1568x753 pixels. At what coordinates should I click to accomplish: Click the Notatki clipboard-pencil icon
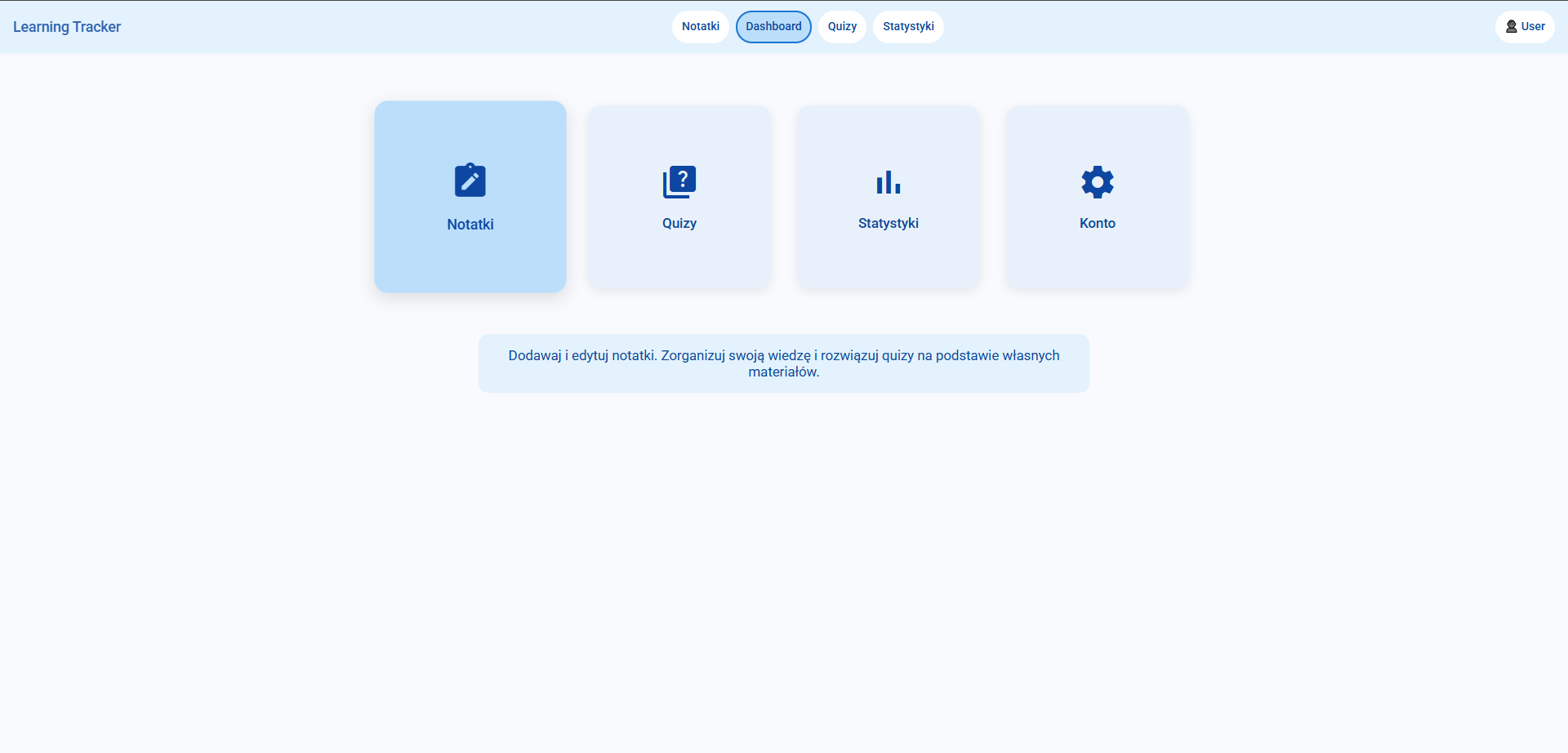tap(470, 180)
